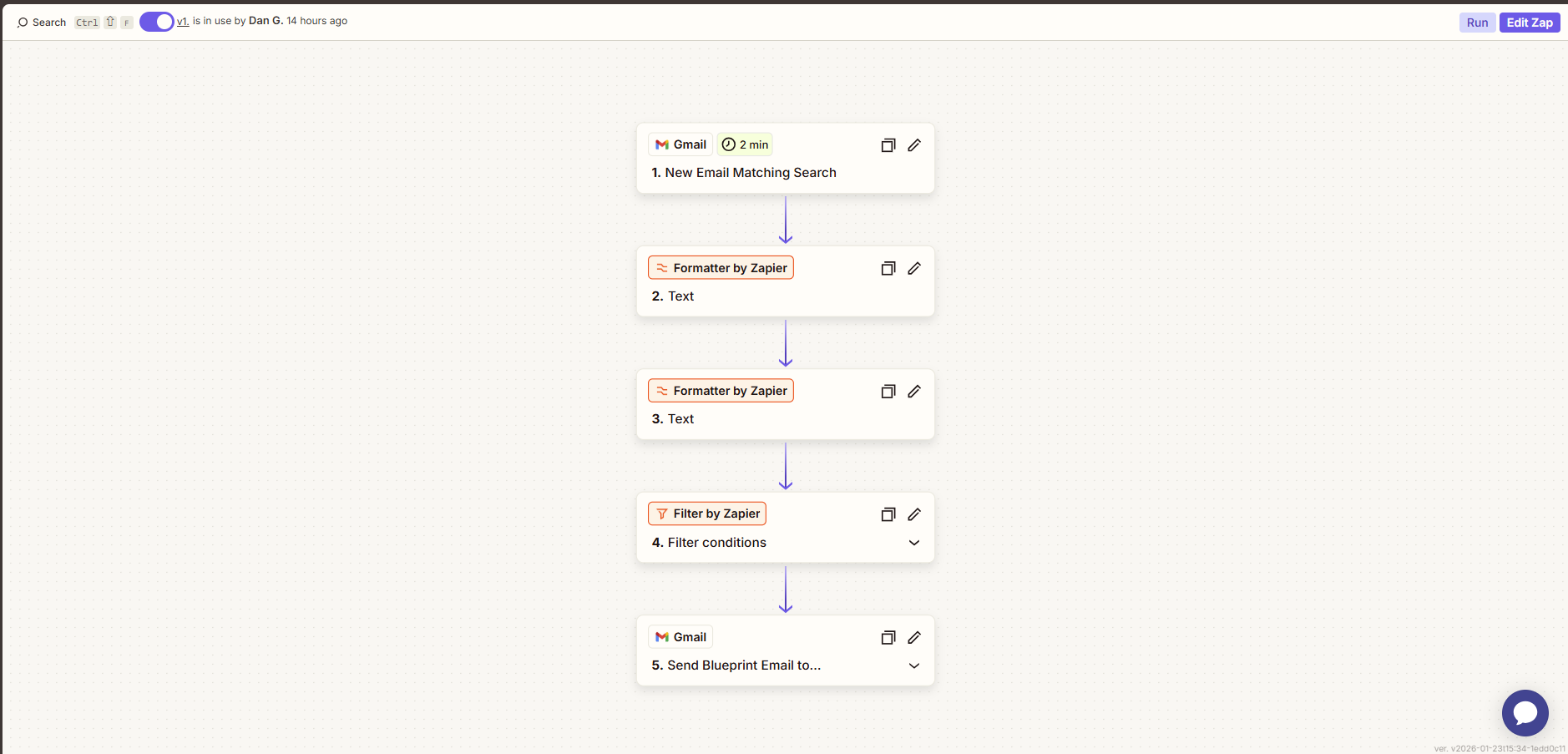Open the v1 version link

(182, 22)
